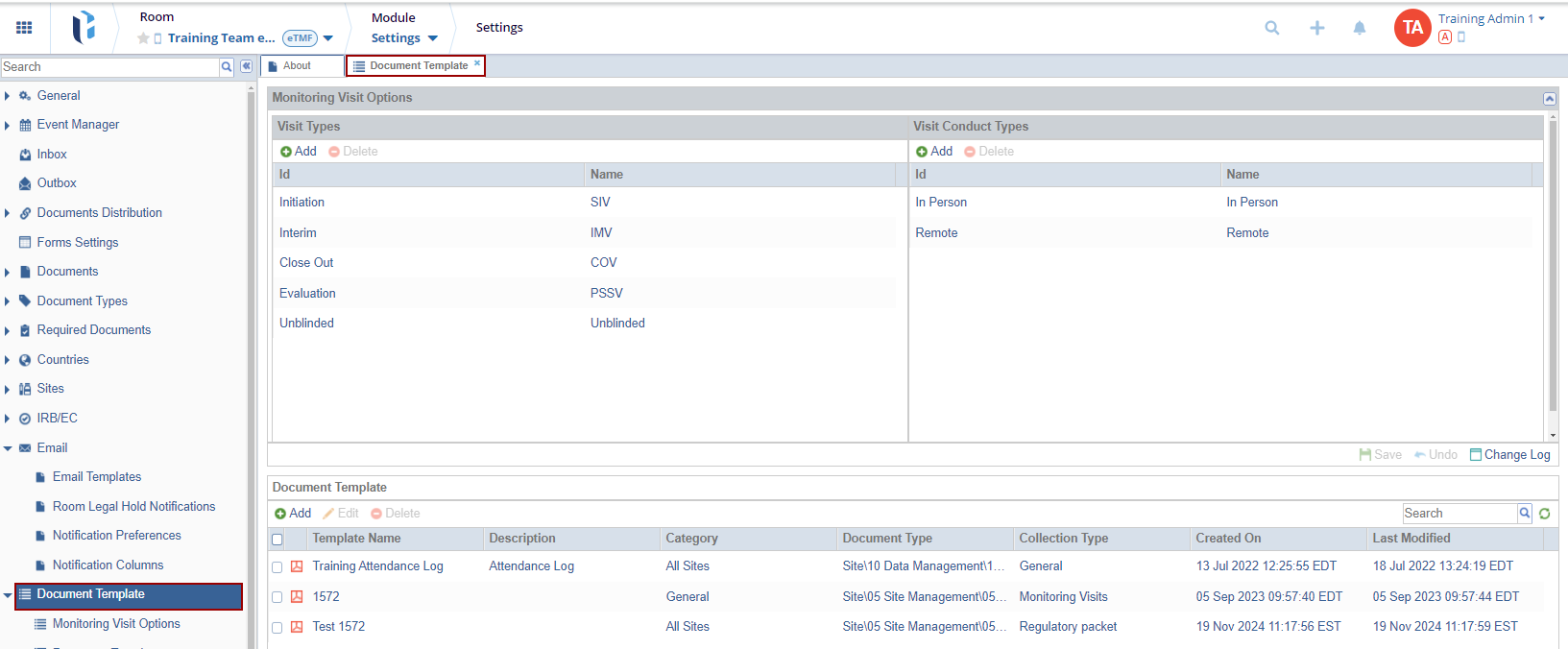Screen dimensions: 1568x649
Task: Open the Module Settings dropdown
Action: click(404, 38)
